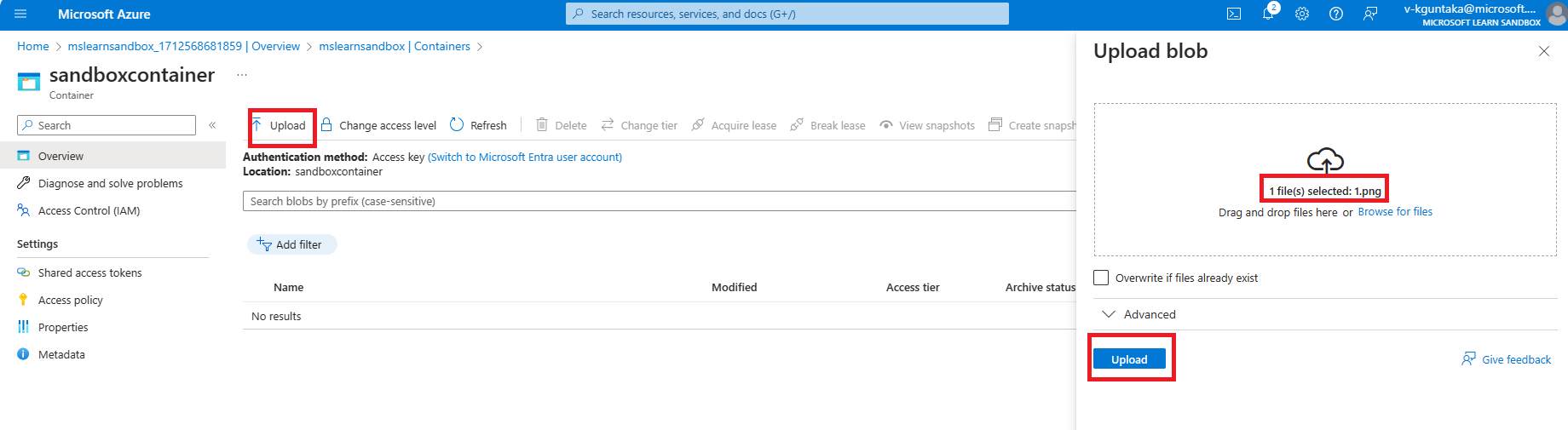Select Overview in the sidebar
This screenshot has height=430, width=1568.
point(112,156)
